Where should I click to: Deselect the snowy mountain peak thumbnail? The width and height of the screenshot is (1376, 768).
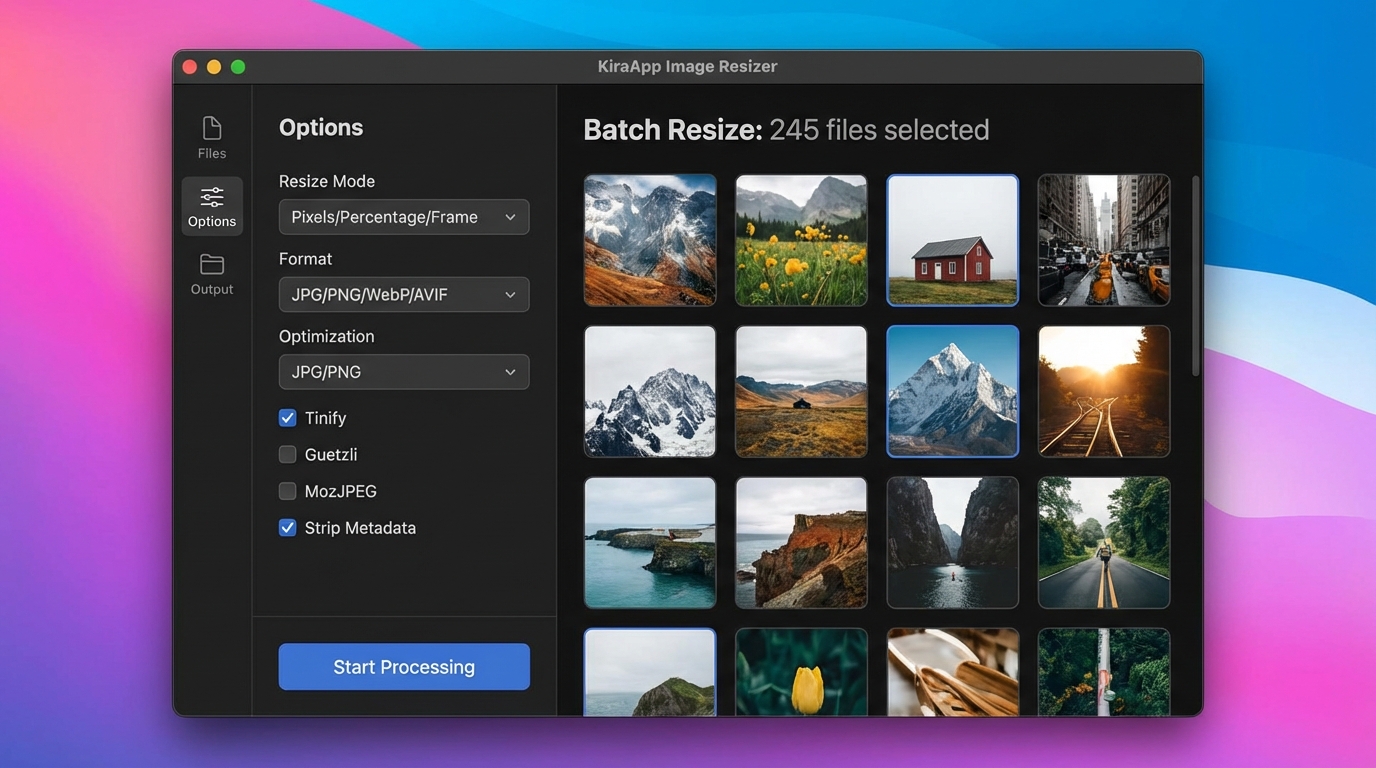pyautogui.click(x=952, y=391)
